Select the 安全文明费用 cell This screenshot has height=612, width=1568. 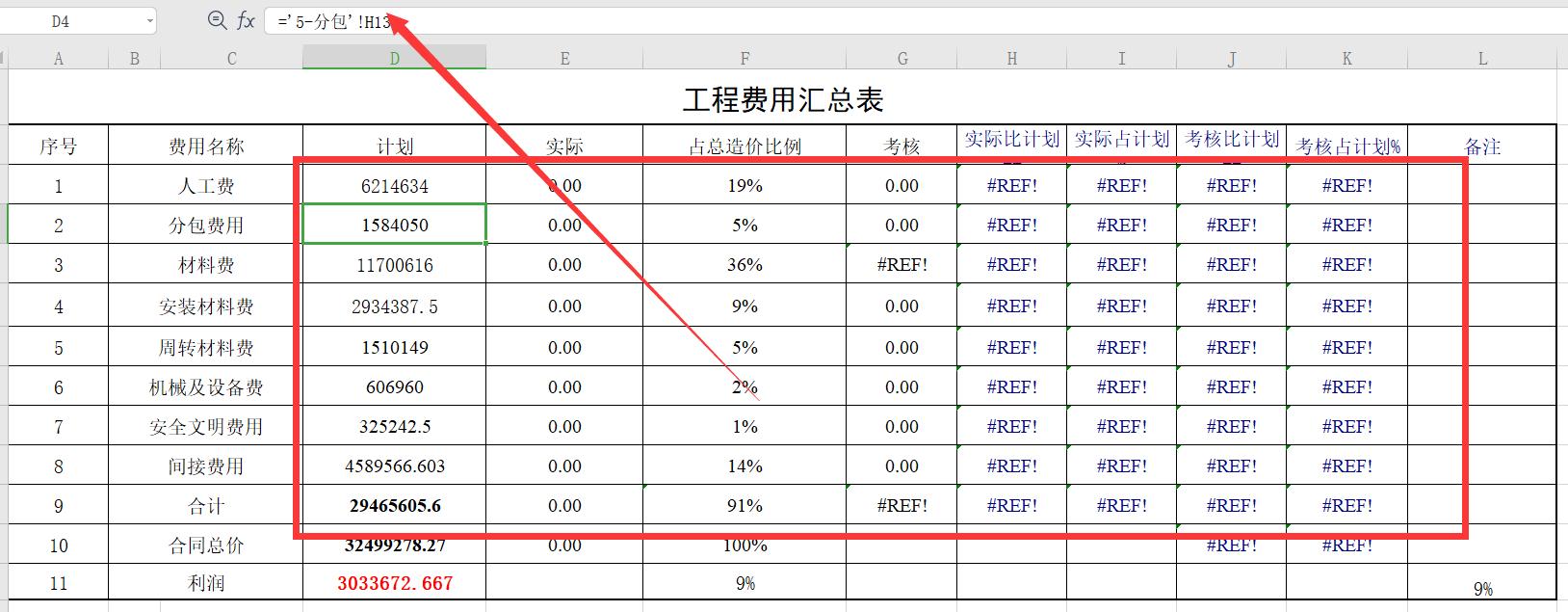(x=206, y=426)
